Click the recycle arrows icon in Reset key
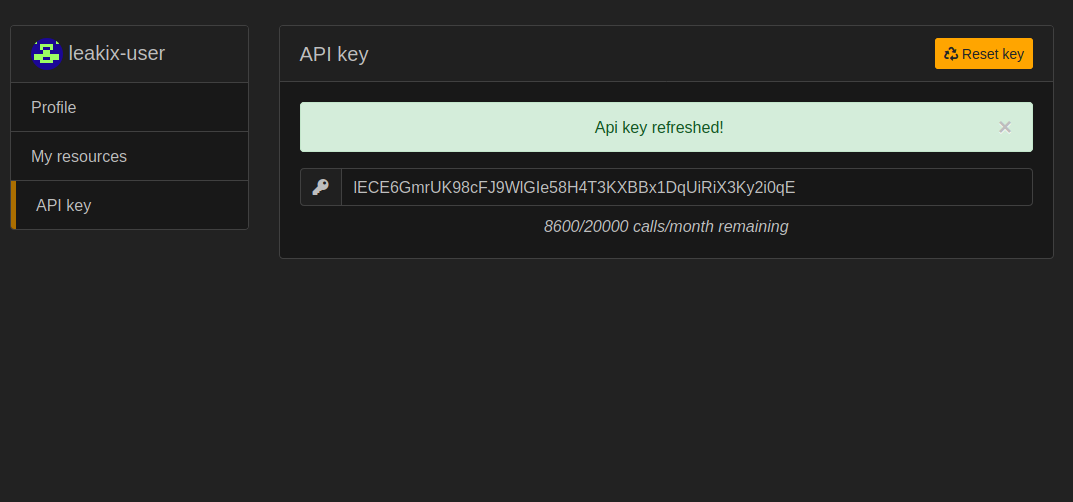 click(951, 53)
